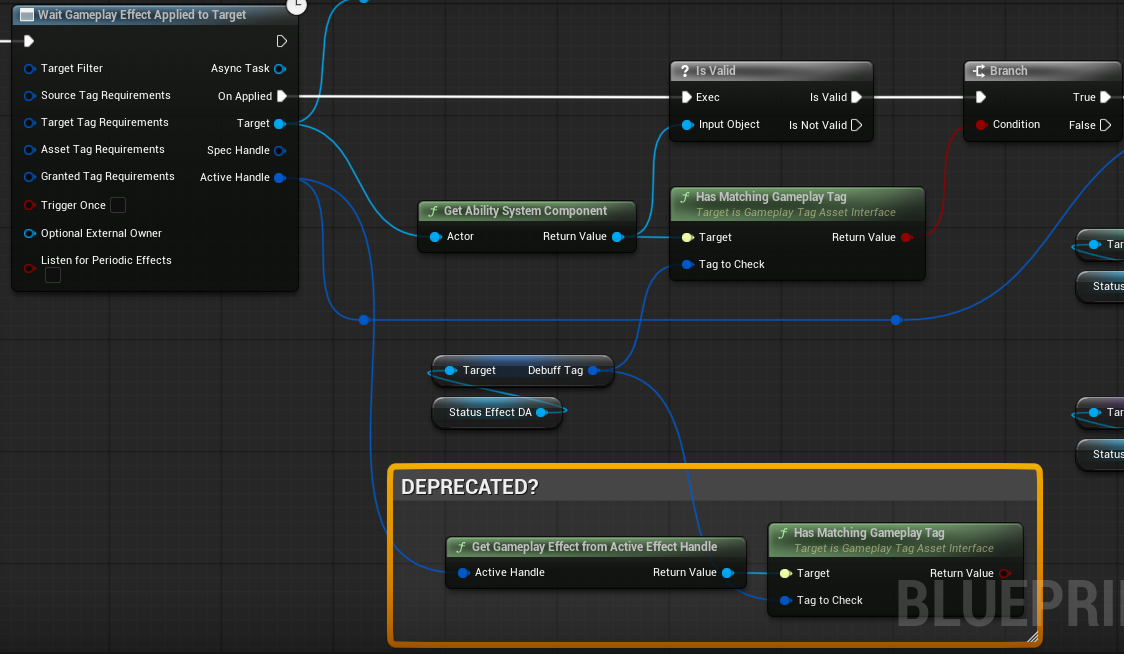
Task: Click the Is Valid output exec pin
Action: [x=856, y=97]
